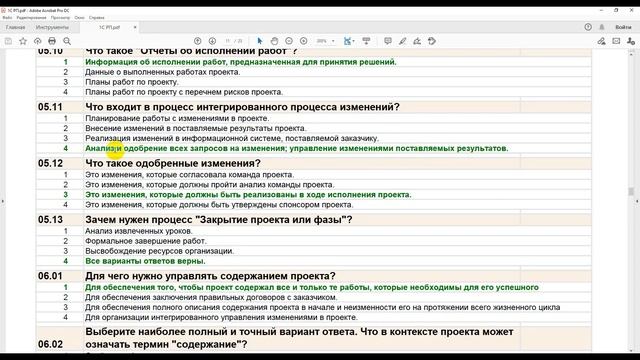Click answer 'Анализ извлеченных уроков.'

(139, 231)
